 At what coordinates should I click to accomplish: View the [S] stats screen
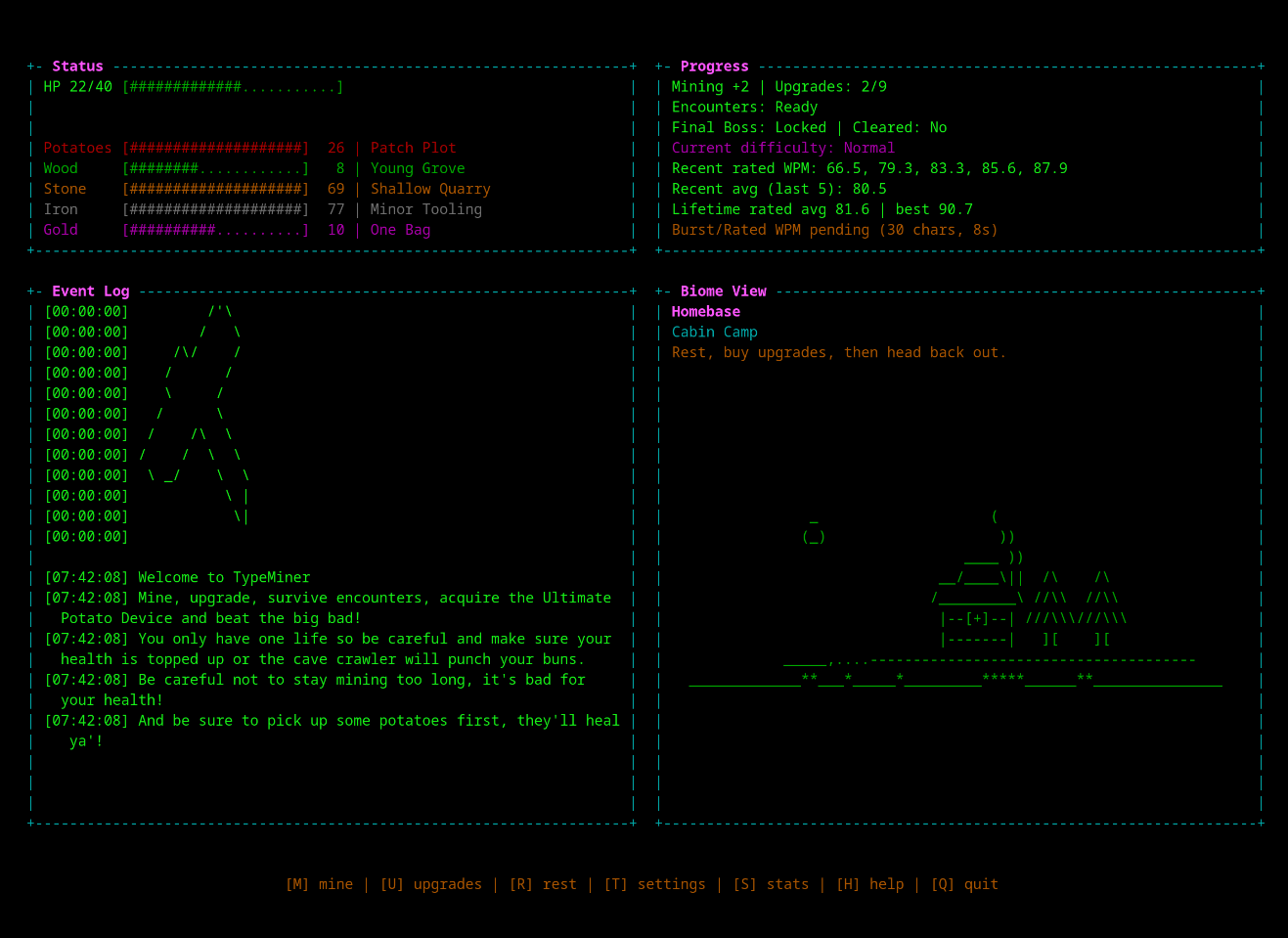771,884
